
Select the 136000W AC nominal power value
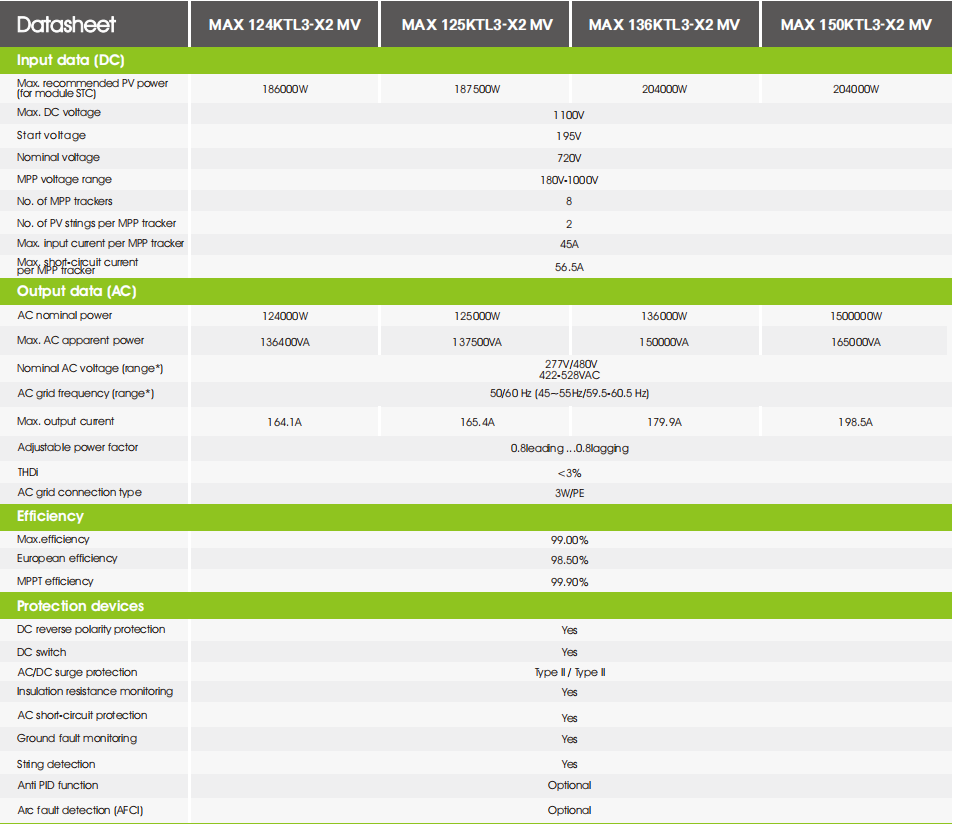tap(664, 316)
